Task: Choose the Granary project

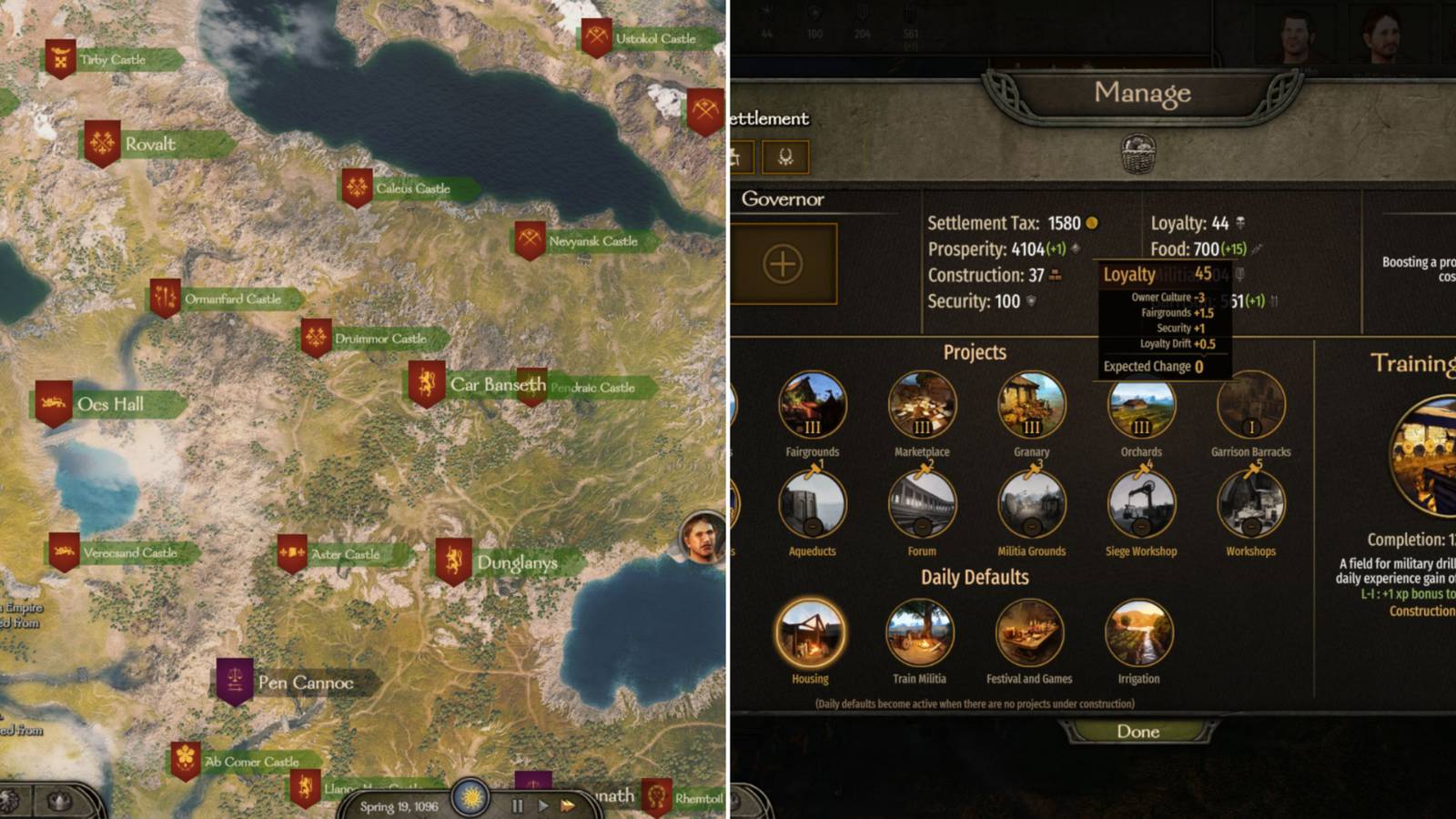Action: click(1031, 404)
